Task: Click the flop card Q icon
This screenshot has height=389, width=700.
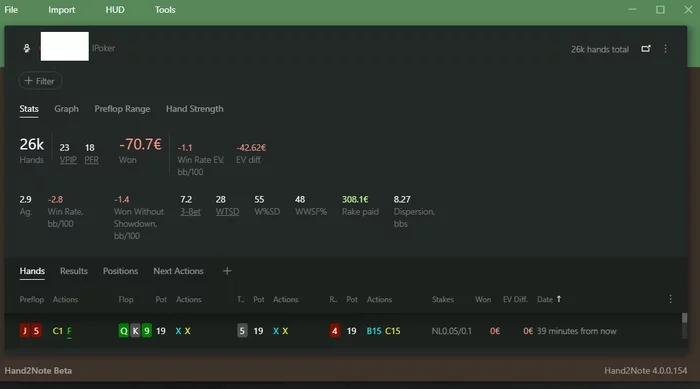Action: coord(124,331)
